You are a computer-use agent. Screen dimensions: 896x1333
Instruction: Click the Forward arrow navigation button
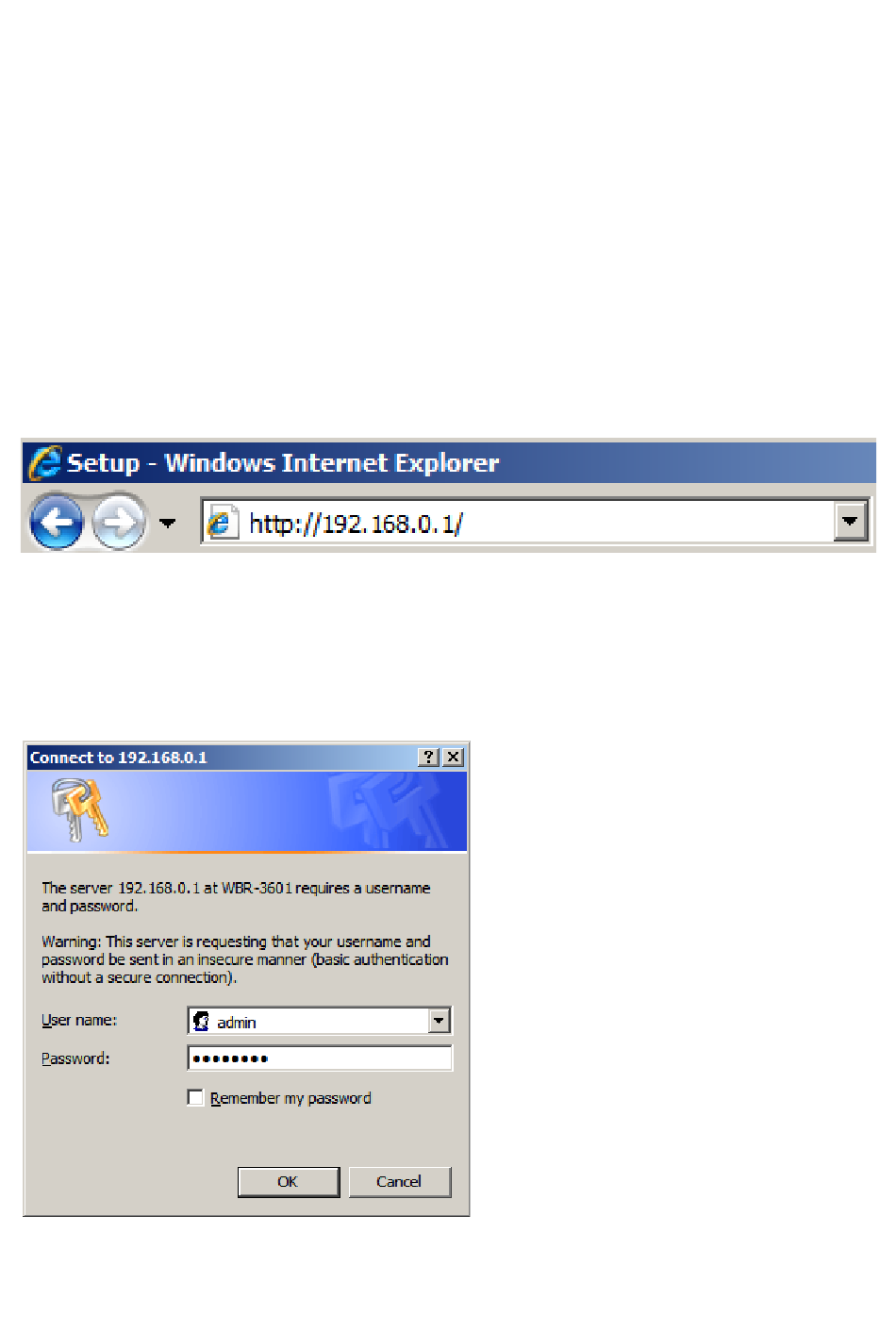[x=119, y=521]
